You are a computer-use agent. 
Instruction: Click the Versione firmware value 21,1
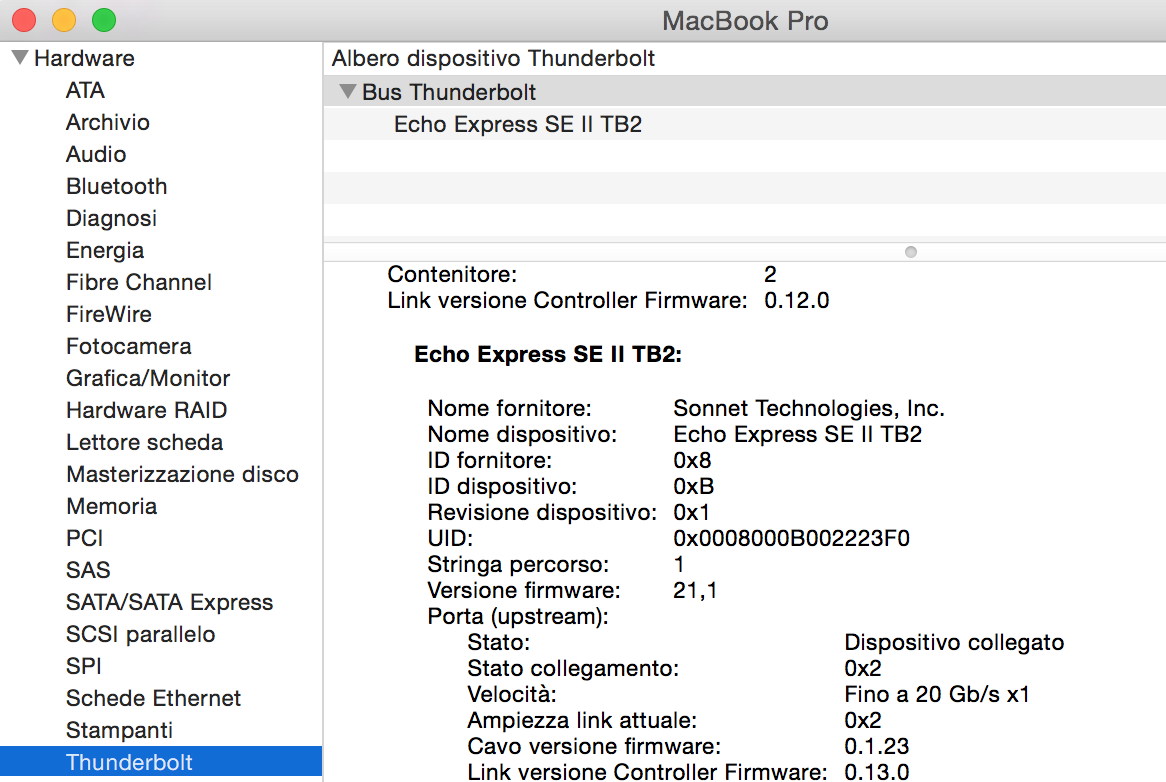pos(695,590)
